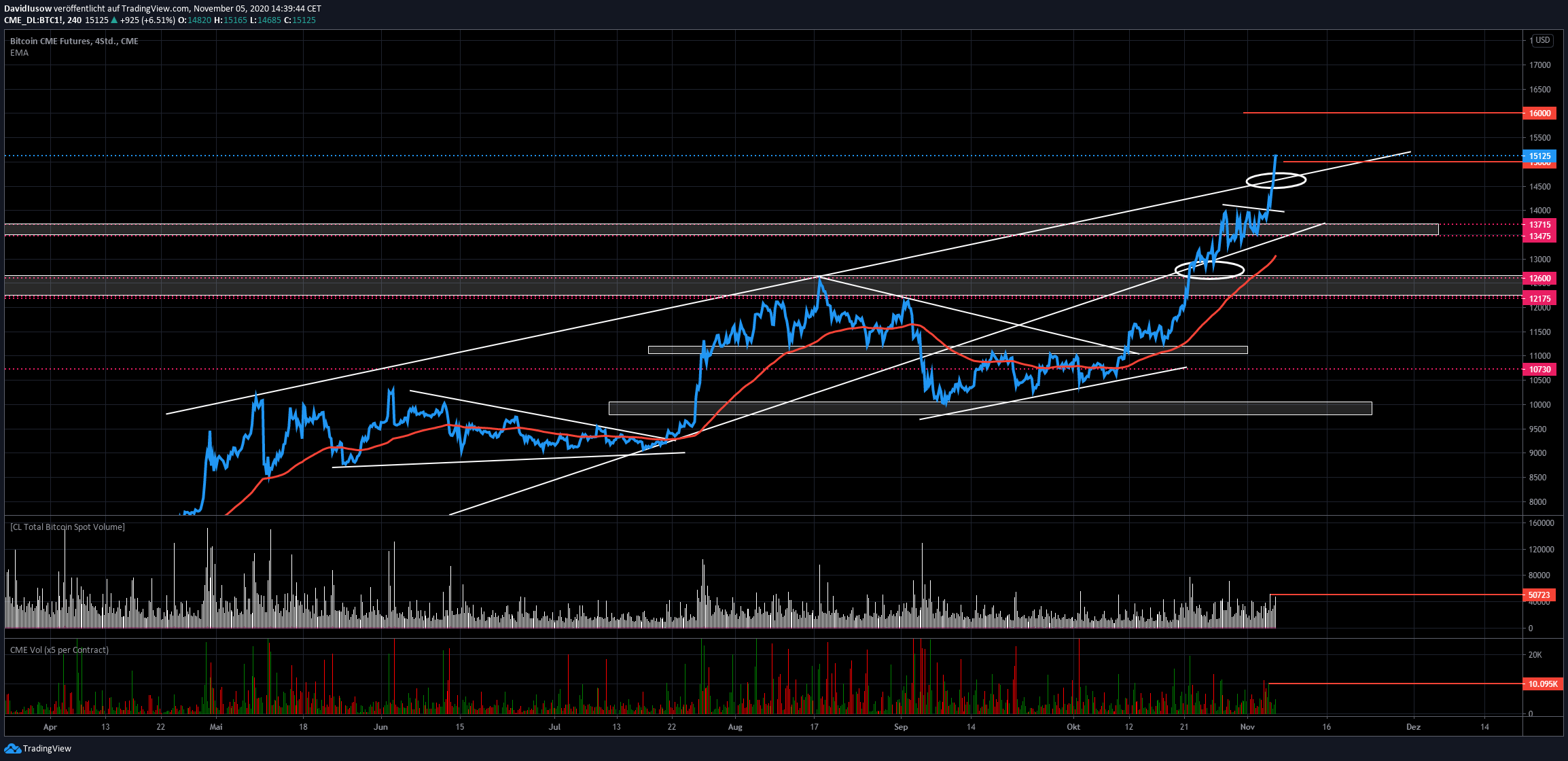Click the USD currency label
The image size is (1568, 761).
click(1543, 40)
